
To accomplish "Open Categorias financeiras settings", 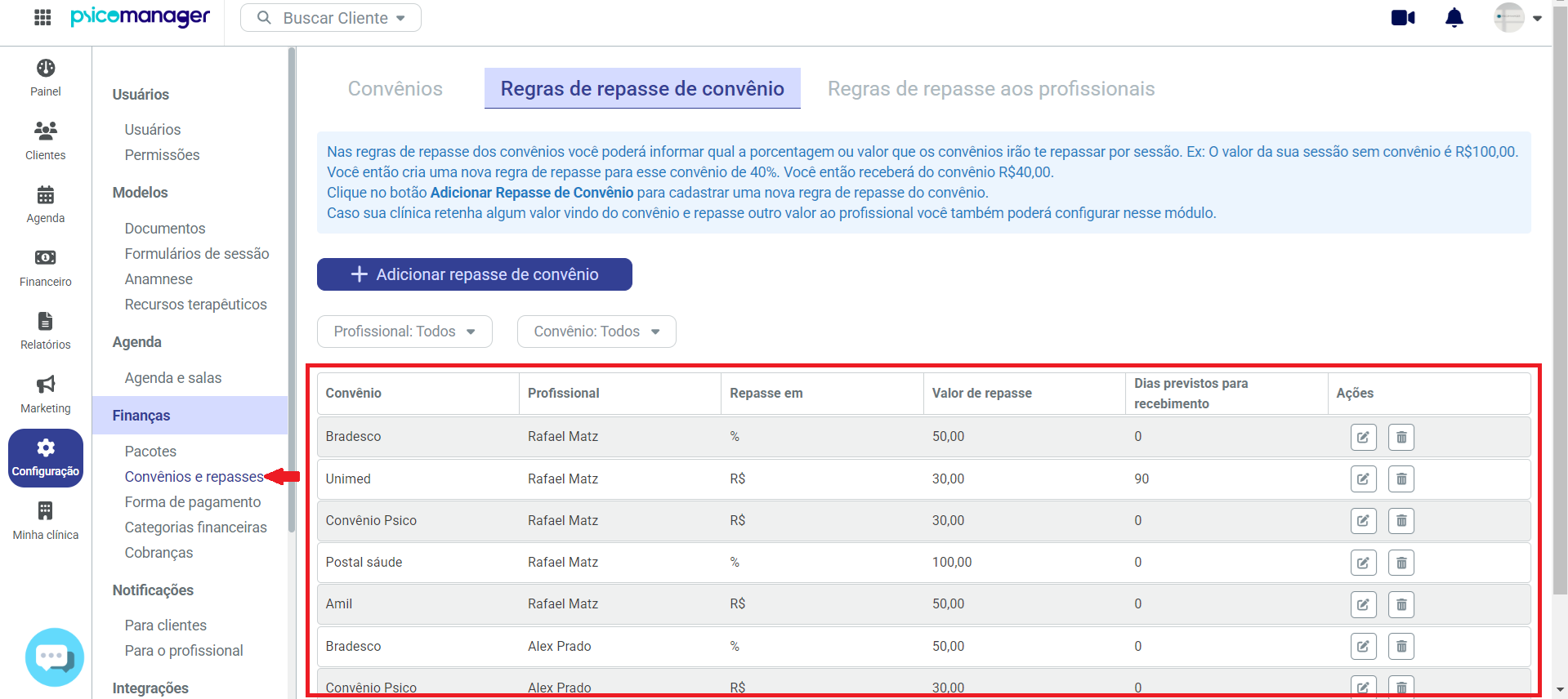I will [x=196, y=528].
